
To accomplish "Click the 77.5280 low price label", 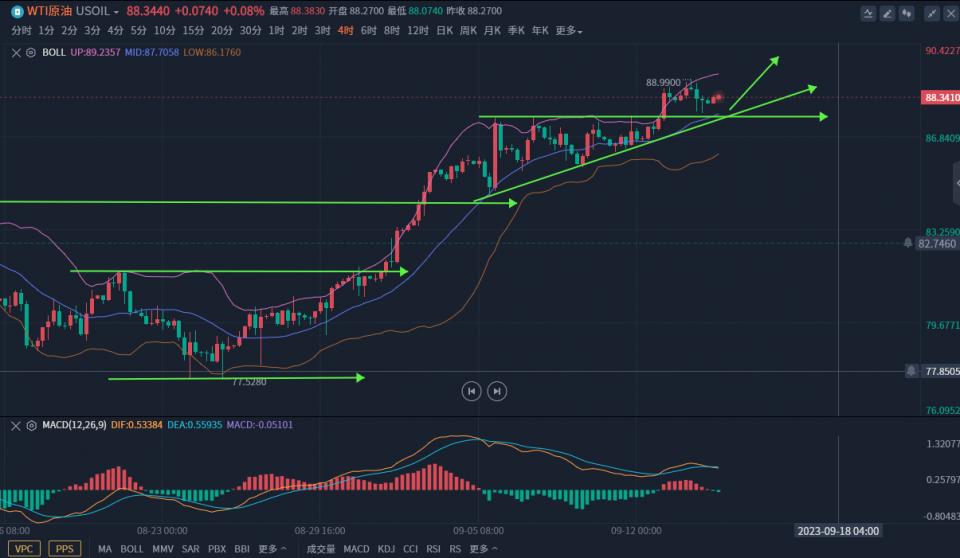I will tap(249, 382).
